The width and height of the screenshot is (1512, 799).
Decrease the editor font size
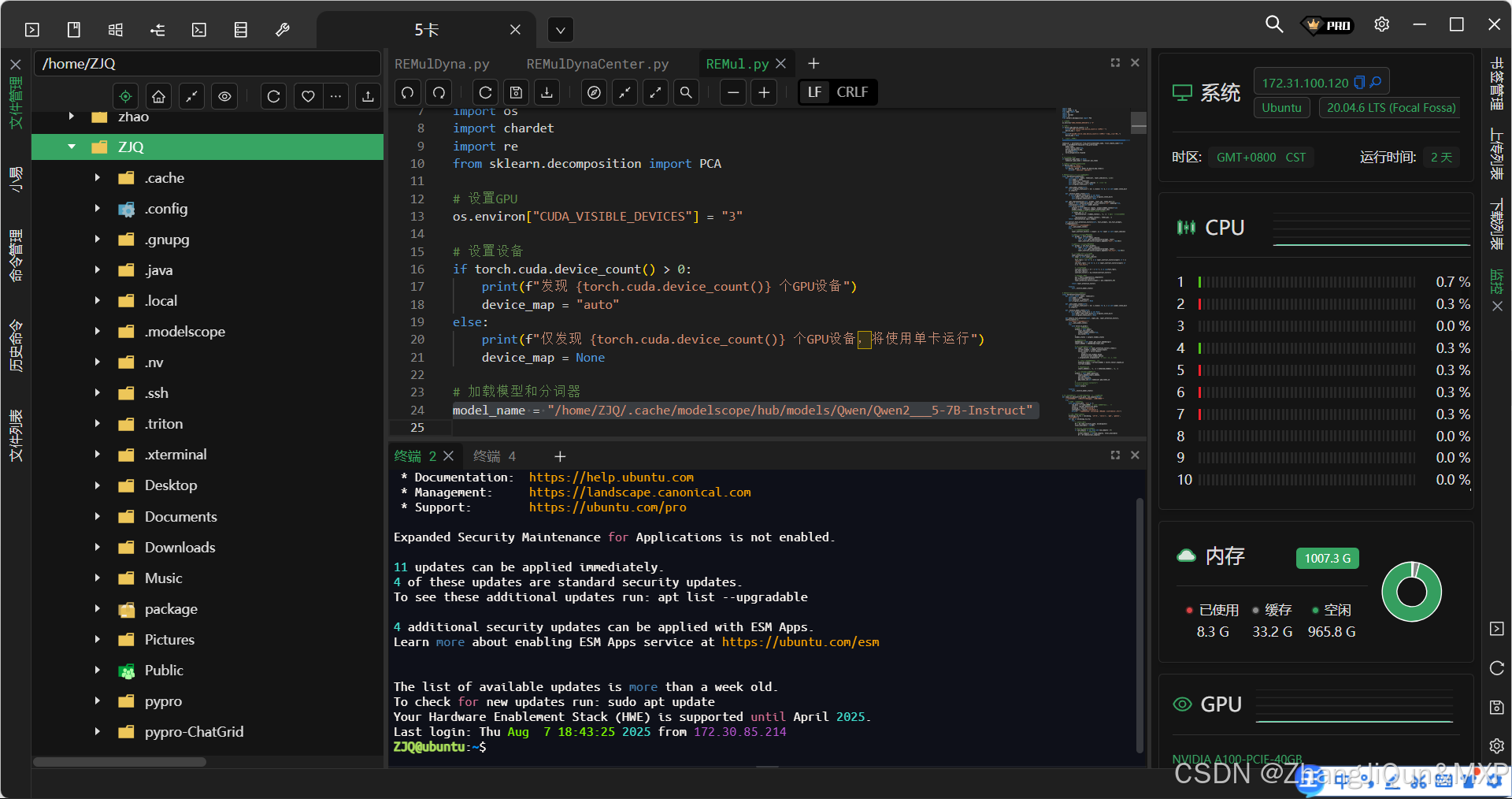[x=733, y=92]
